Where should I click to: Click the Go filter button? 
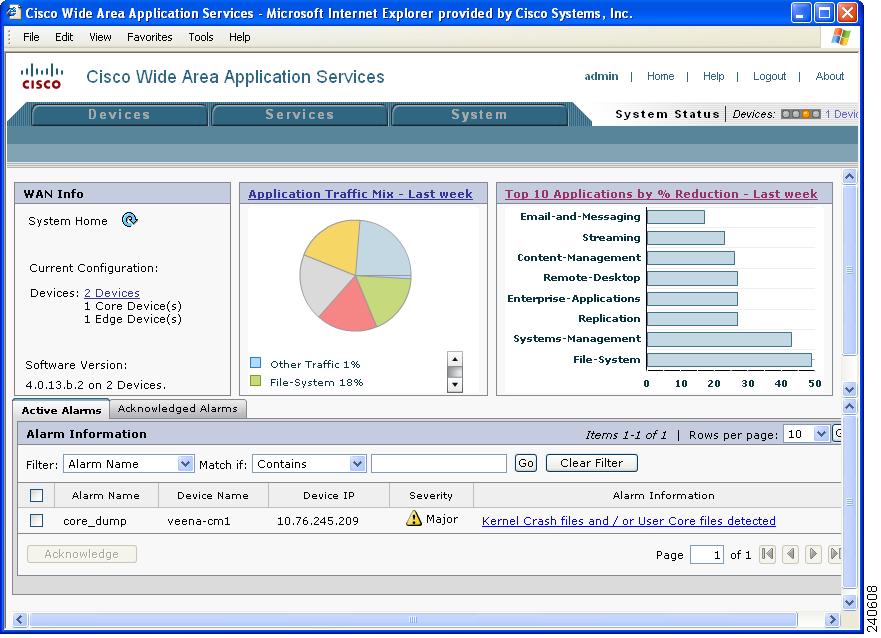(x=526, y=463)
